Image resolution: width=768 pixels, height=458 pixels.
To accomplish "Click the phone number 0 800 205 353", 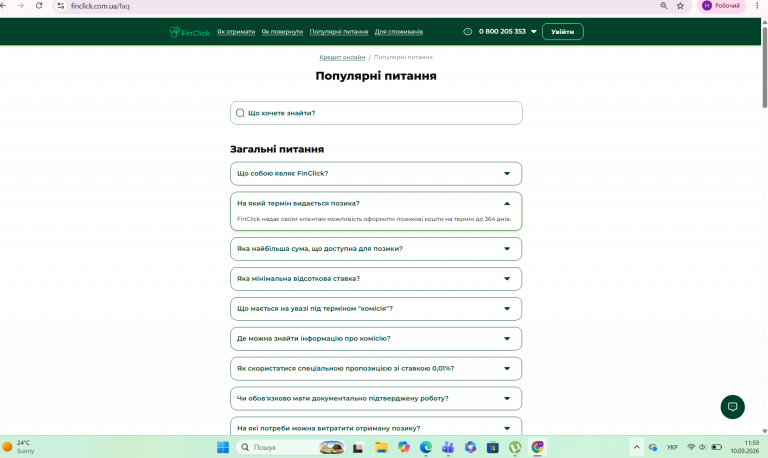I will [x=502, y=31].
